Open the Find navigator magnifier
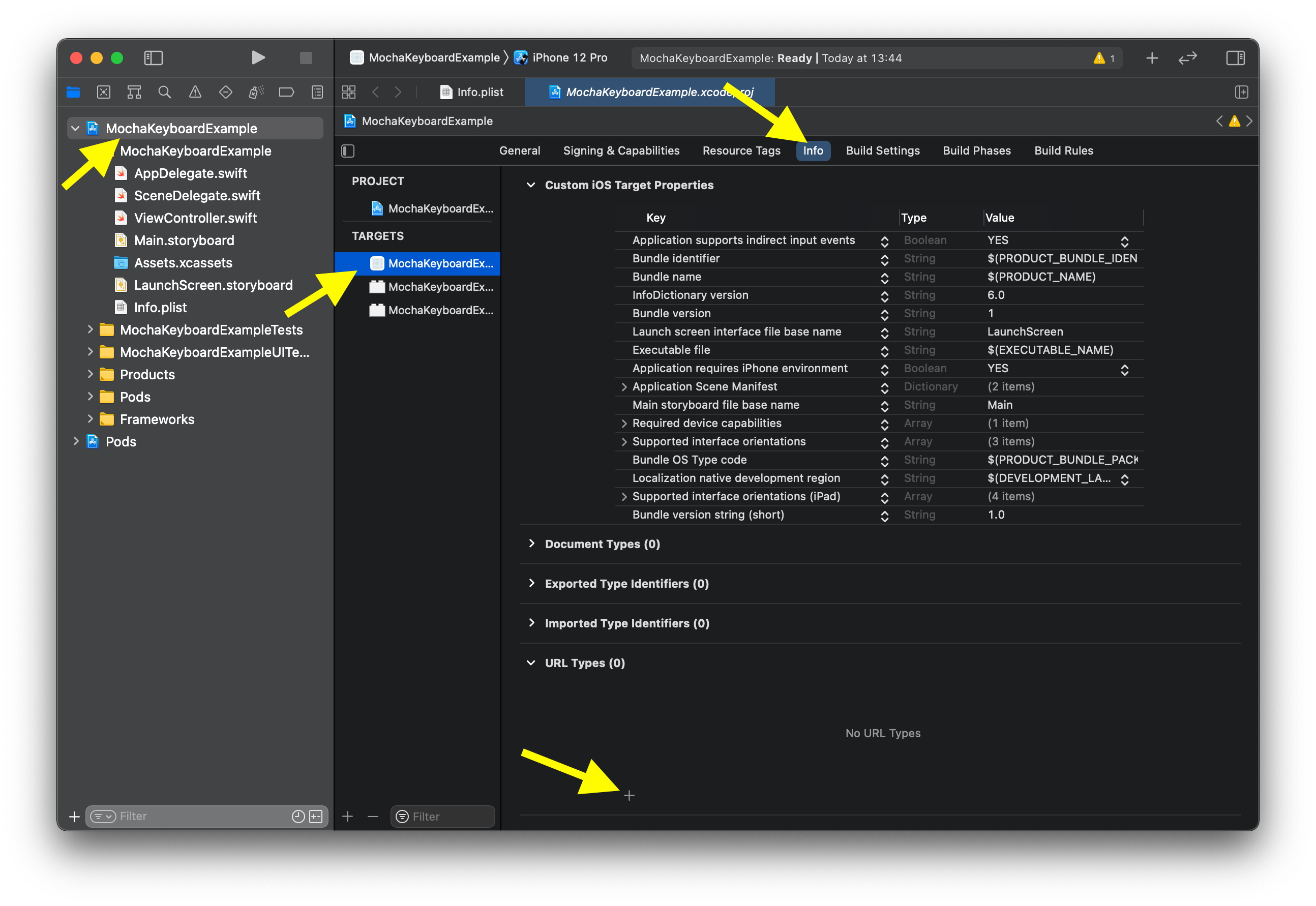This screenshot has height=906, width=1316. pyautogui.click(x=165, y=92)
